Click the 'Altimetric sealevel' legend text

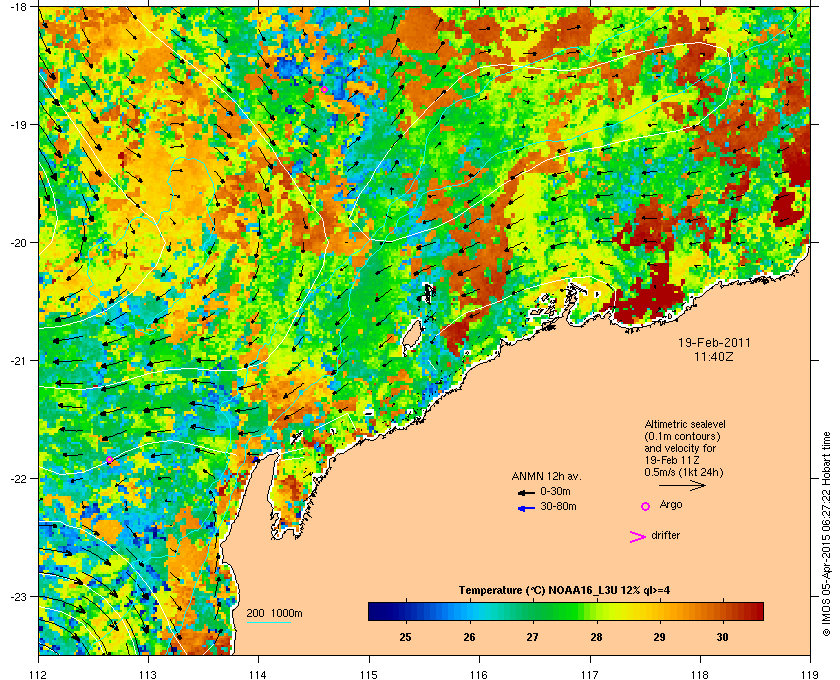pos(685,424)
